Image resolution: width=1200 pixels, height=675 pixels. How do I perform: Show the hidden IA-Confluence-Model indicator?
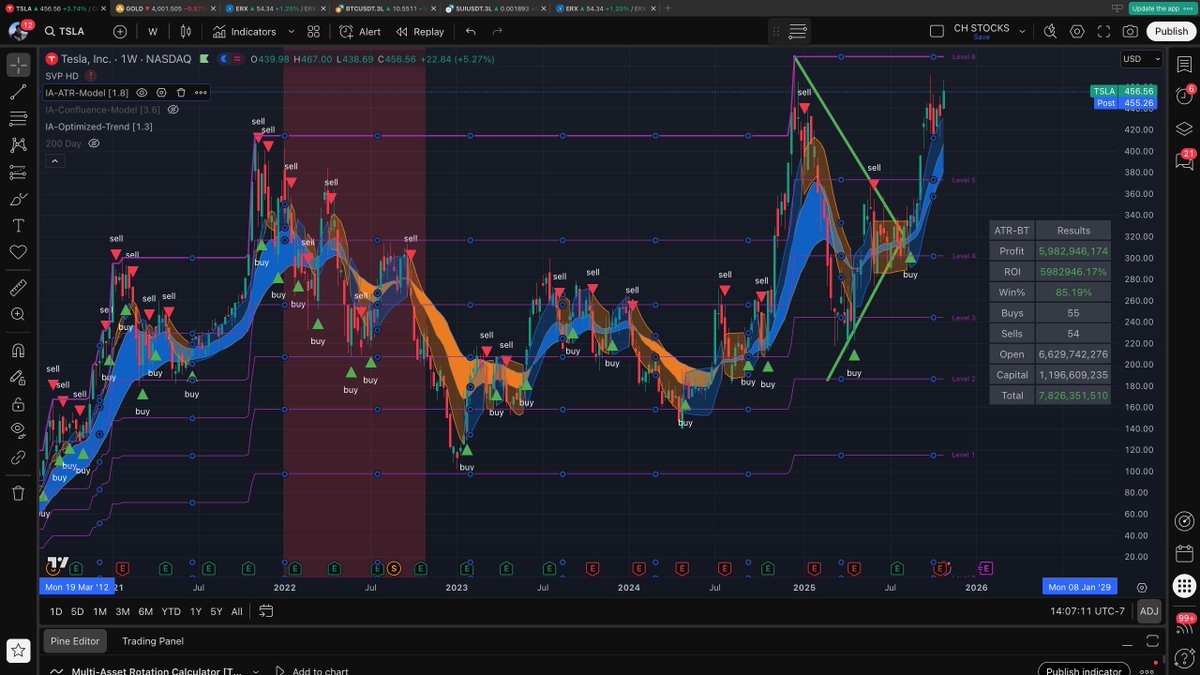point(173,109)
